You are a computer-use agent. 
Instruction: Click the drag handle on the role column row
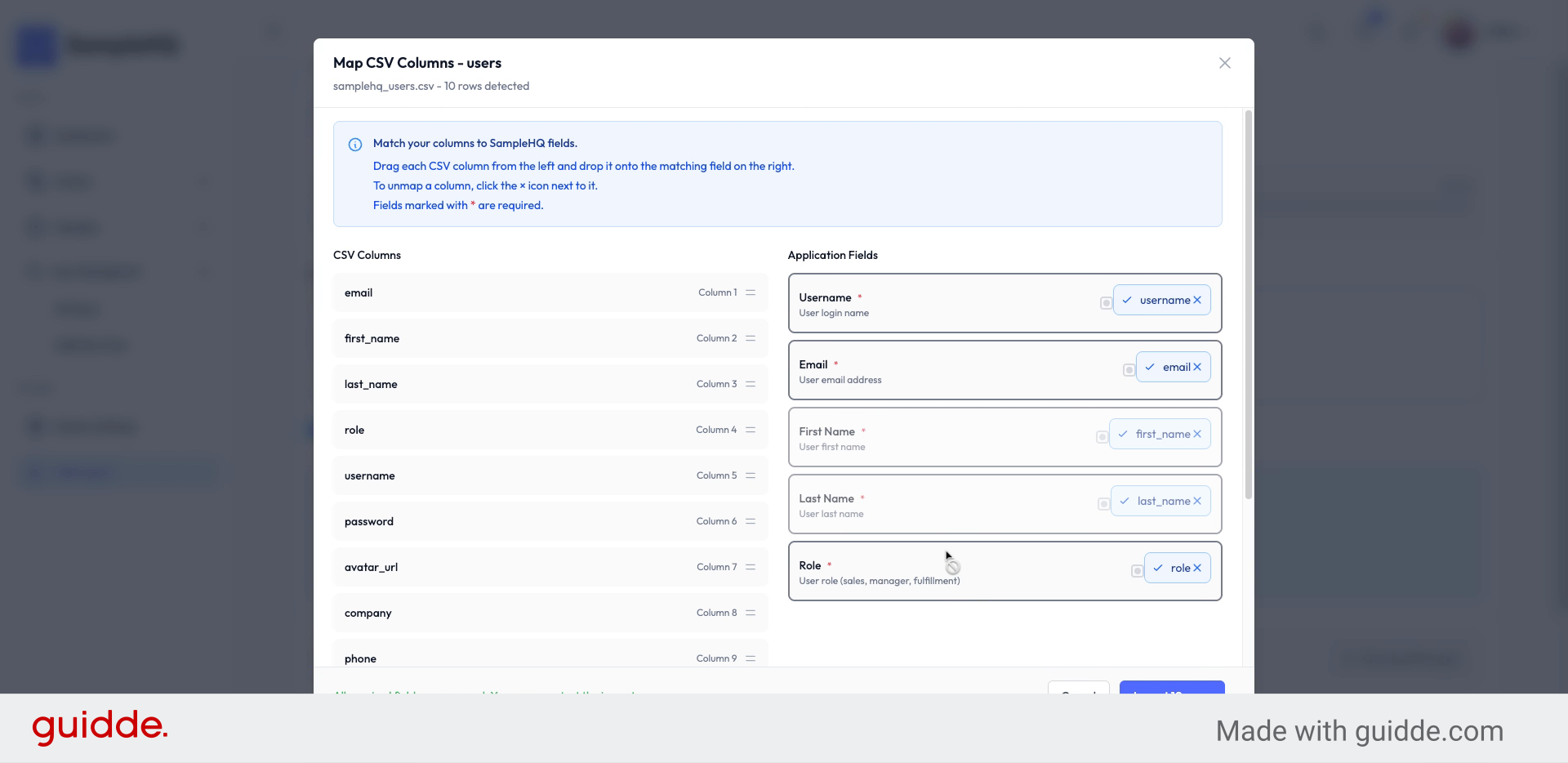pyautogui.click(x=751, y=430)
